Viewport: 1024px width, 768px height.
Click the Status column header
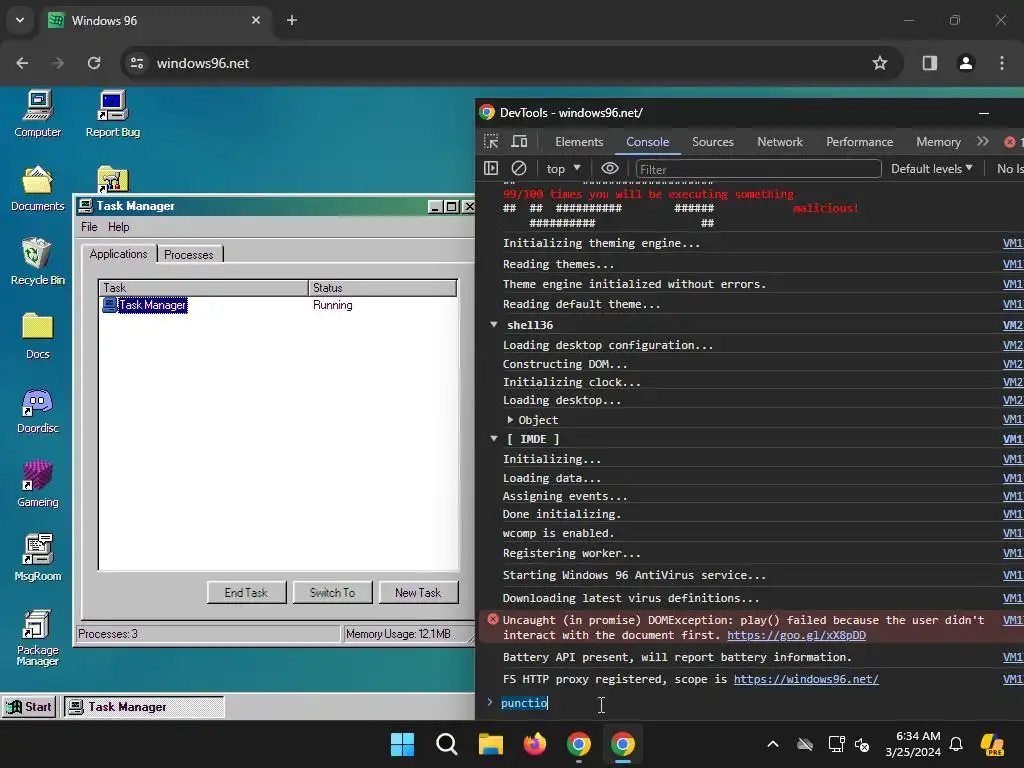382,288
